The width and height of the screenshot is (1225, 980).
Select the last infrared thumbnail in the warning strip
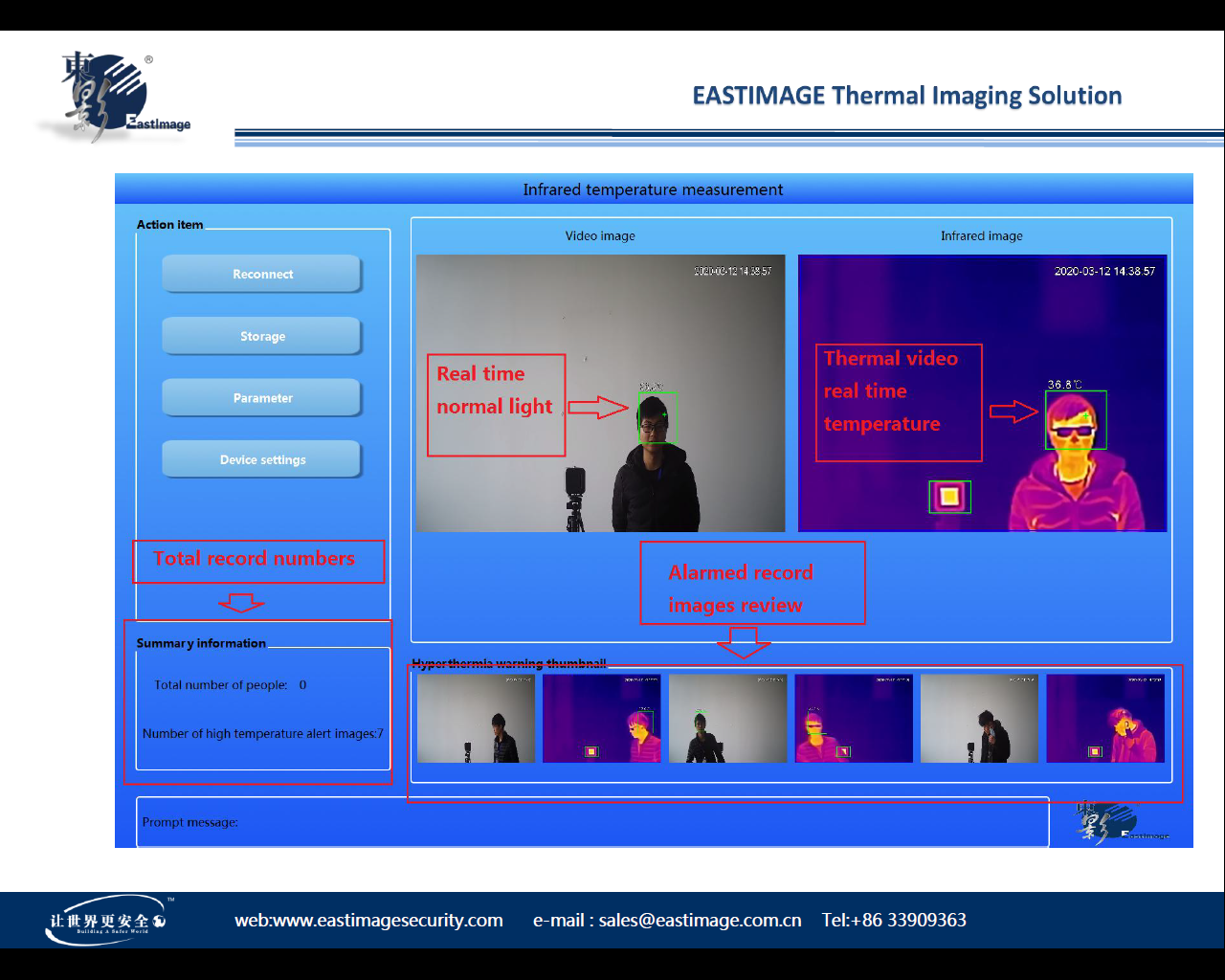click(x=1105, y=719)
